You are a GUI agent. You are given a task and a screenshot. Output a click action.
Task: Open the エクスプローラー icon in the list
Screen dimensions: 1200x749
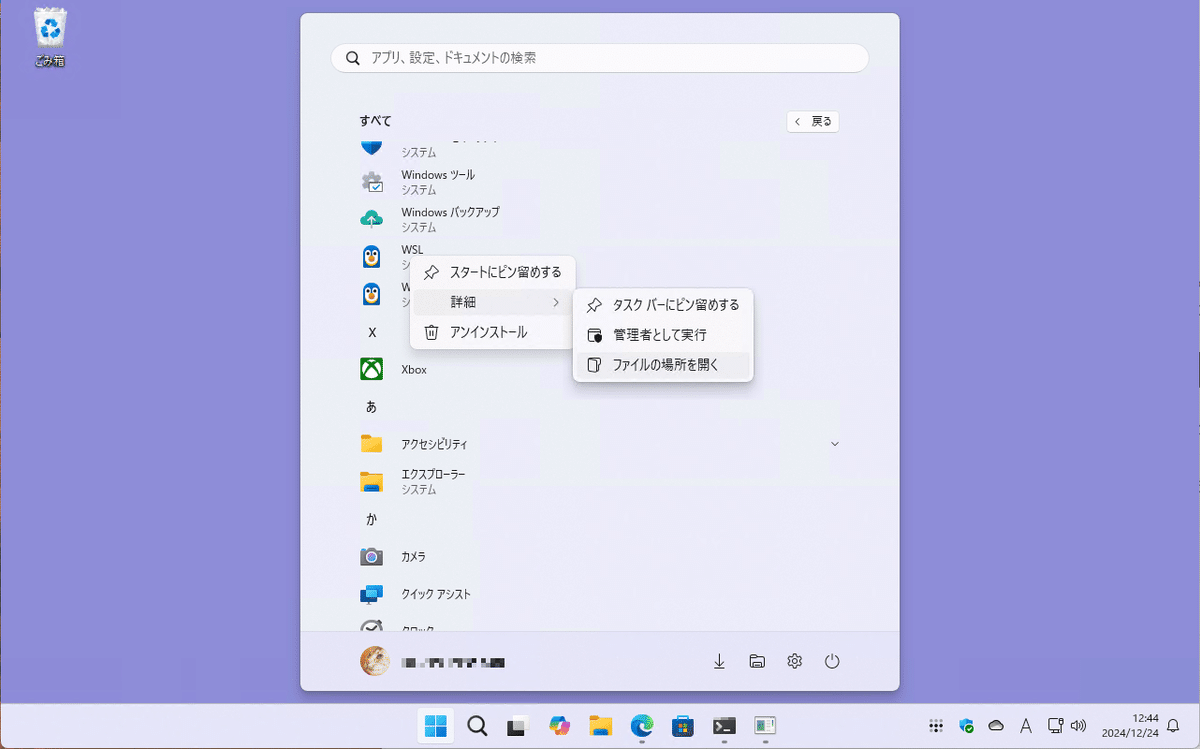click(372, 481)
